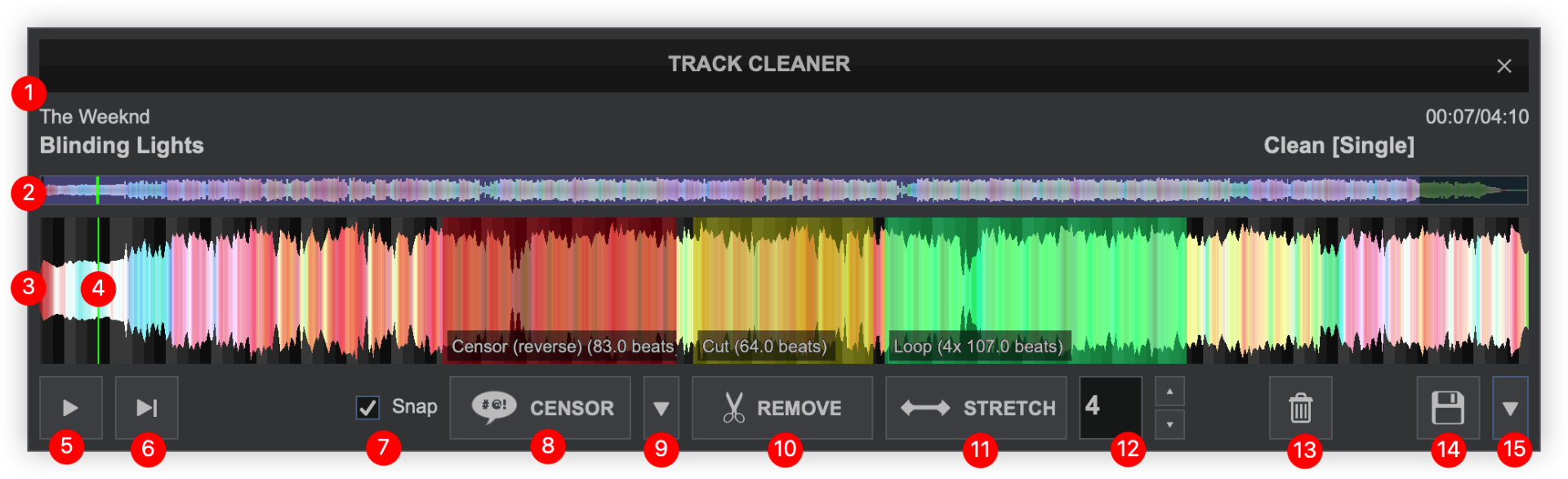Click the Clean [Single] edit name
The image size is (1568, 479).
[x=1339, y=145]
